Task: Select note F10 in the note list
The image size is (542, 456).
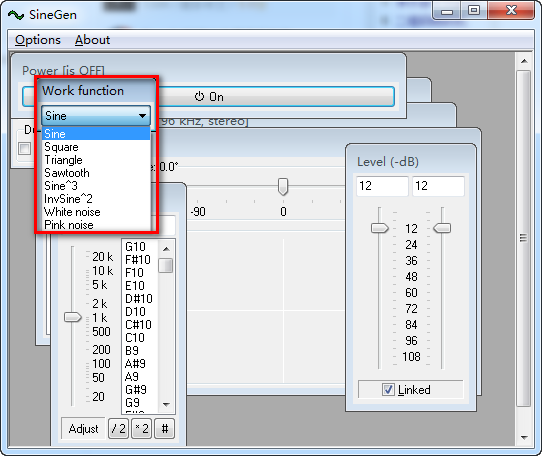Action: tap(140, 273)
